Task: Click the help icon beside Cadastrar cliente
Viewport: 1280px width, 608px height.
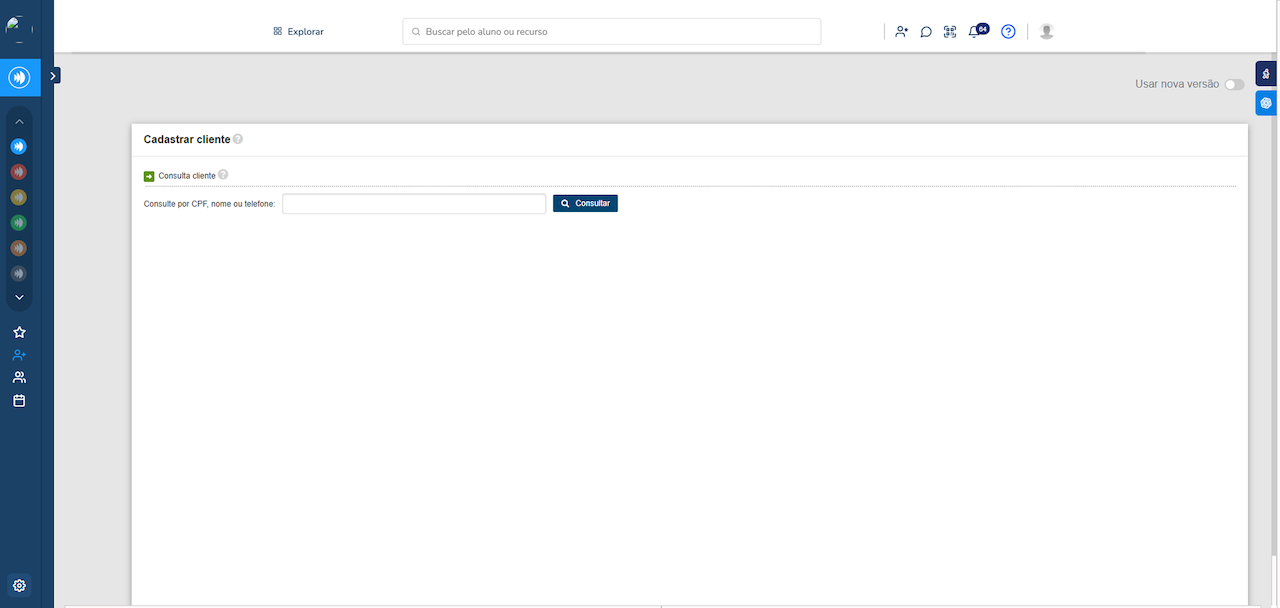Action: 238,140
